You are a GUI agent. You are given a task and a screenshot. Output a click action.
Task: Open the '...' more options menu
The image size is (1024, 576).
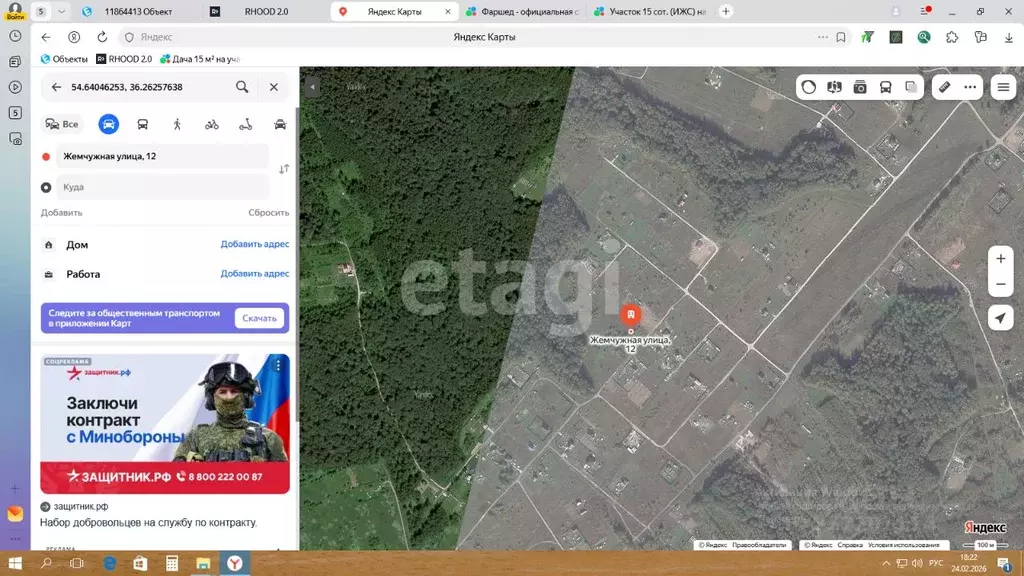(968, 87)
